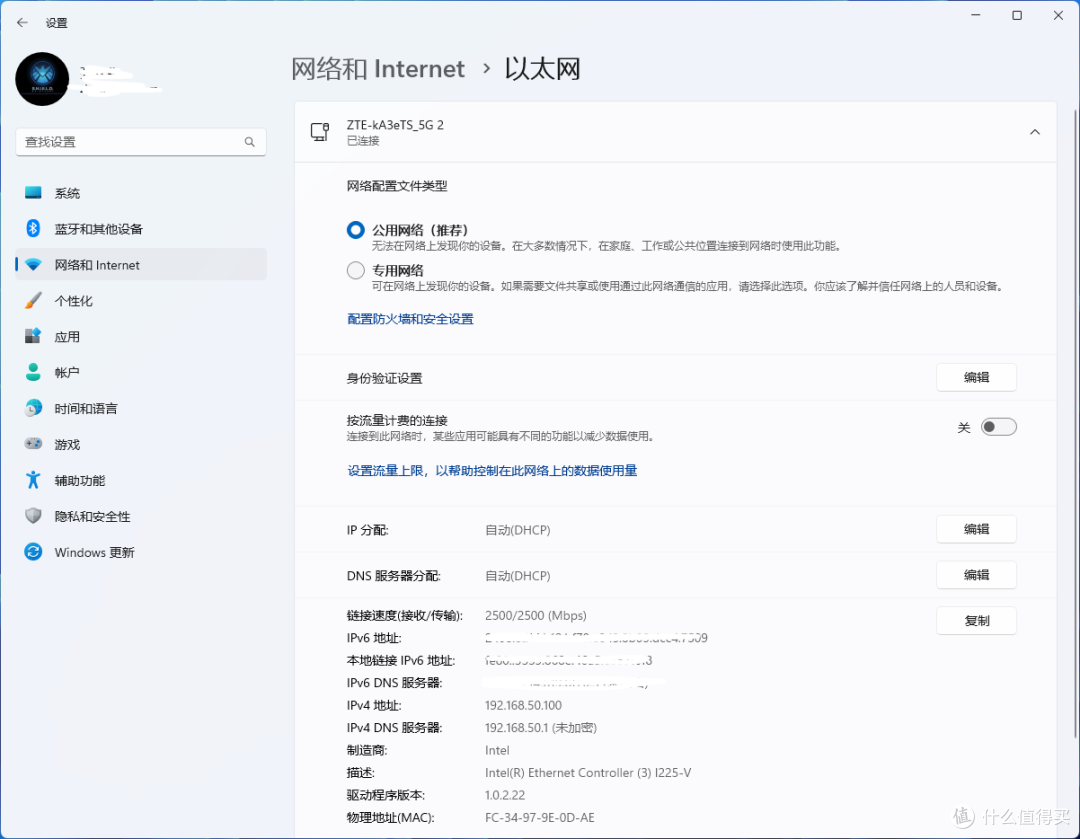The width and height of the screenshot is (1080, 839).
Task: Click 编辑 for DNS 服务器分配
Action: (976, 575)
